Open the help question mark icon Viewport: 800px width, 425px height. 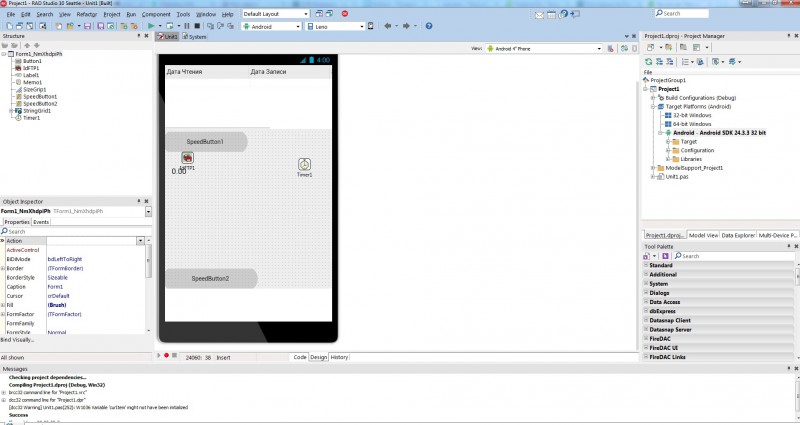tap(429, 26)
